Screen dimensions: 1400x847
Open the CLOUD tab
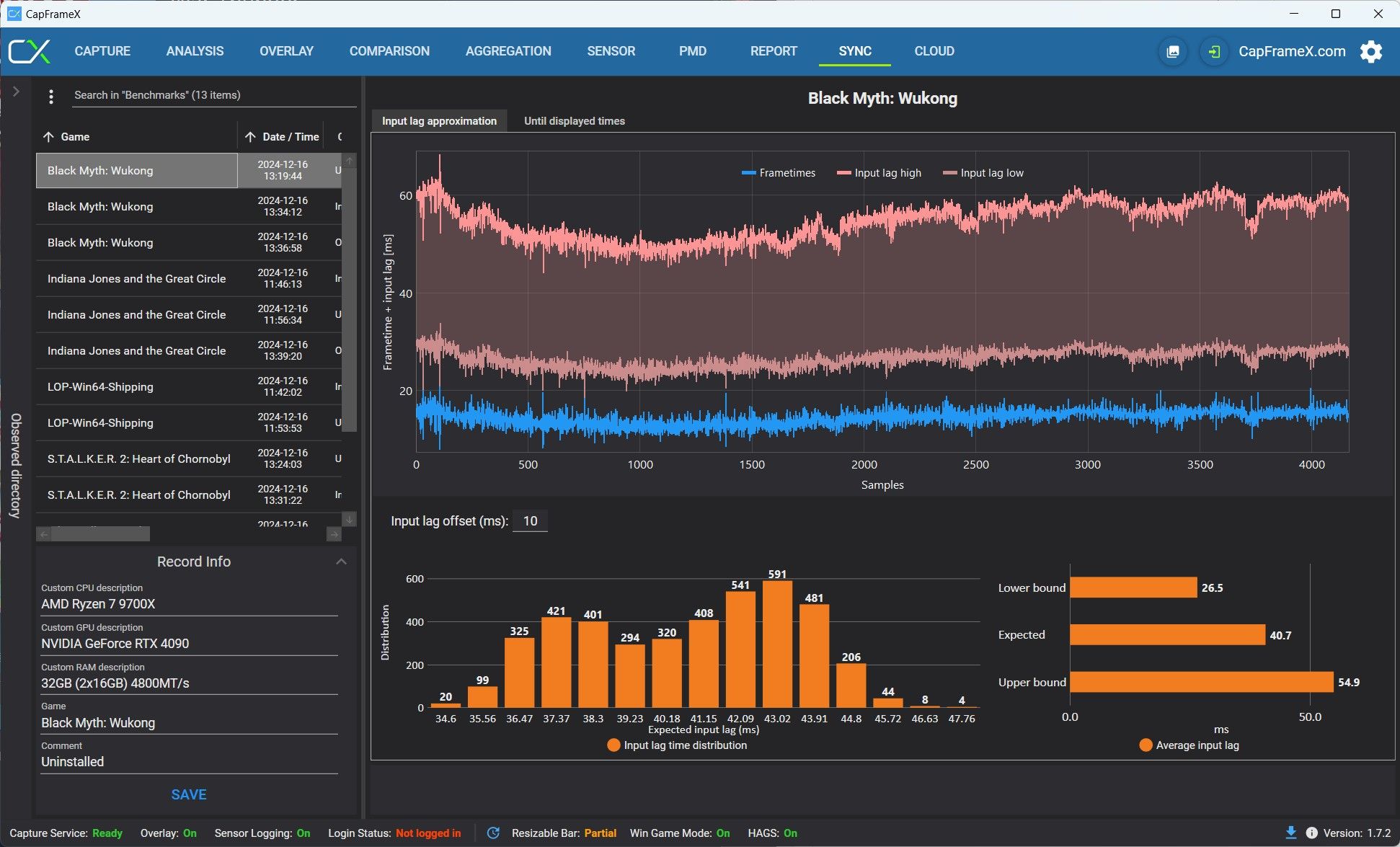934,51
